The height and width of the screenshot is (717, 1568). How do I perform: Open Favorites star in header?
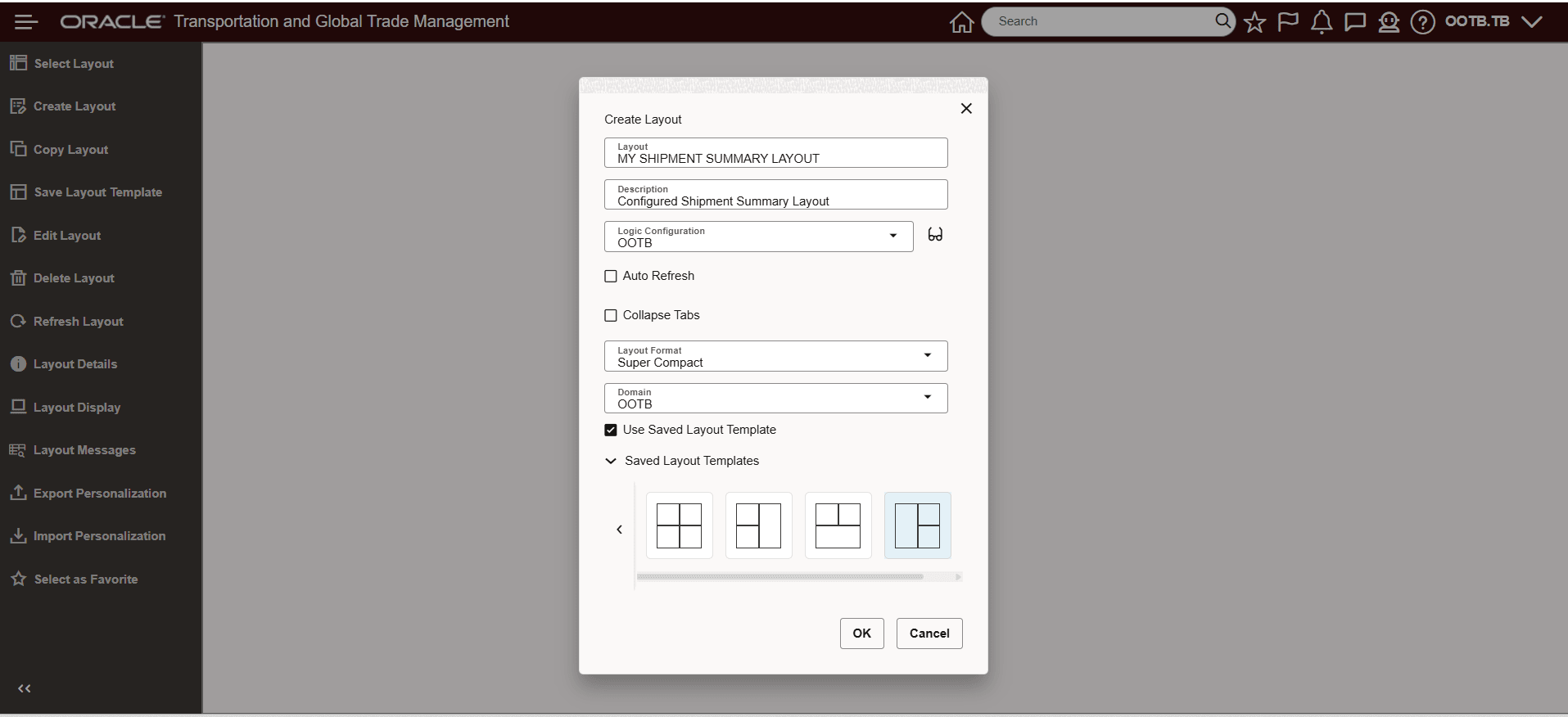(x=1254, y=22)
